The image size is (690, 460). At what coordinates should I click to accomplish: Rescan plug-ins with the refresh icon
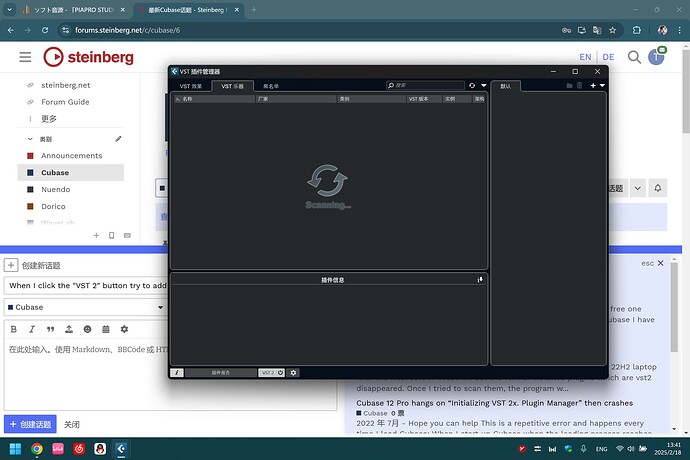tap(472, 85)
